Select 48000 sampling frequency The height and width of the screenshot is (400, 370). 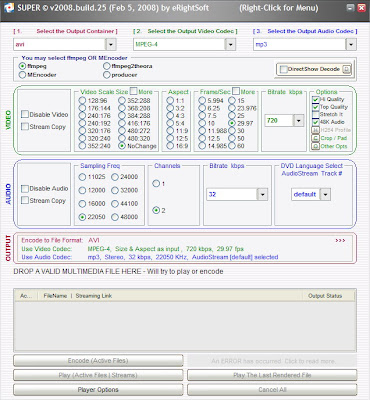coord(115,217)
